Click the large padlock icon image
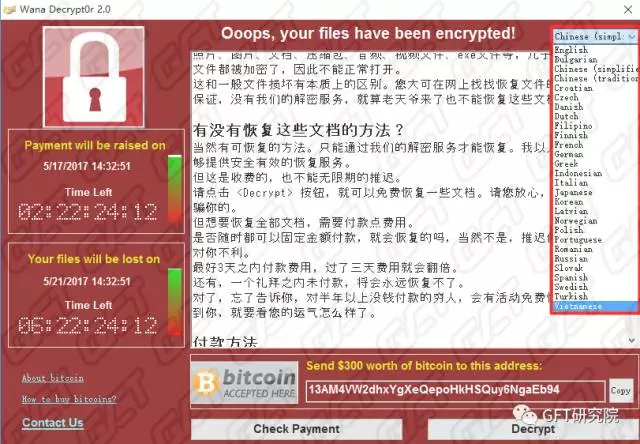The width and height of the screenshot is (640, 444). 94,77
